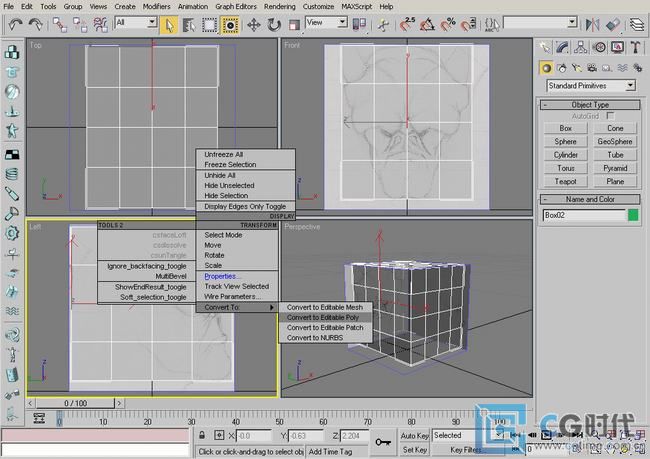Click the Undo arrow icon
The image size is (650, 459).
click(x=15, y=24)
